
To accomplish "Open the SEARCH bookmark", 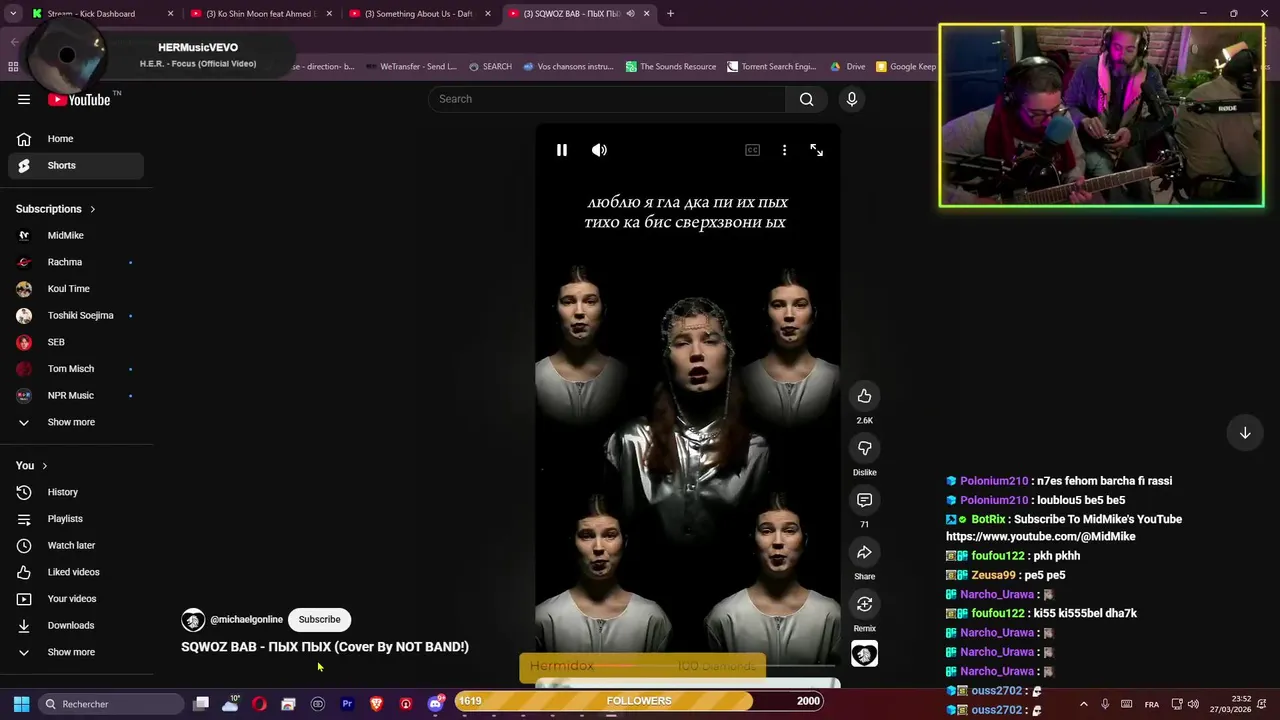I will pos(490,67).
